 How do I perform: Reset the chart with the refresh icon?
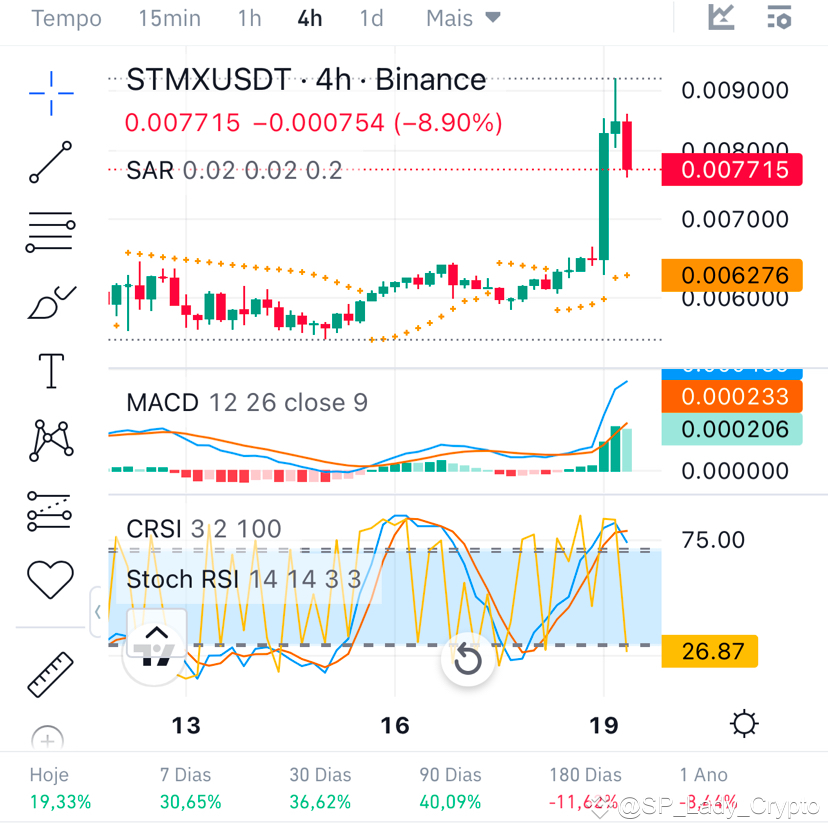coord(467,660)
